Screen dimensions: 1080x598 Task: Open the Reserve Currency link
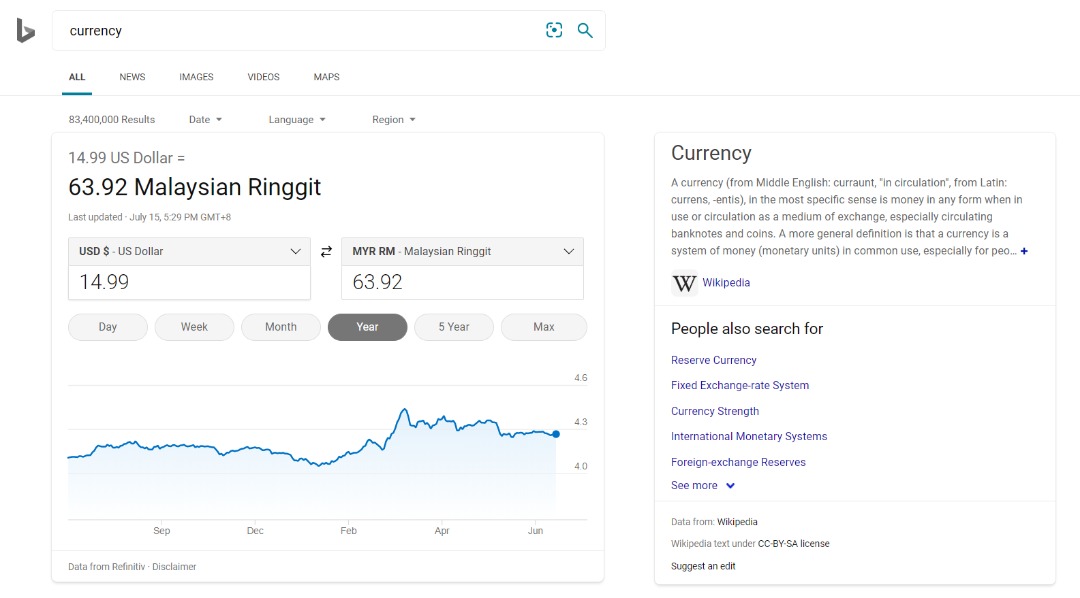click(x=714, y=360)
